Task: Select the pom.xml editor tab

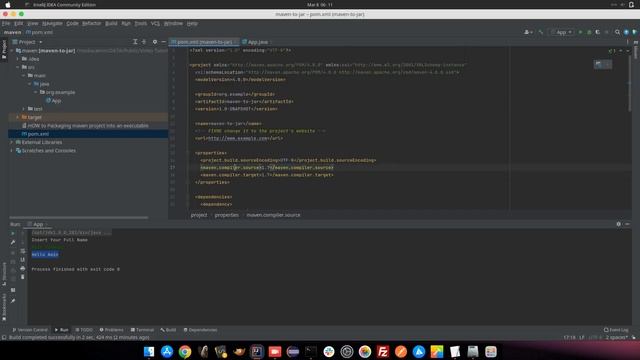Action: point(204,42)
